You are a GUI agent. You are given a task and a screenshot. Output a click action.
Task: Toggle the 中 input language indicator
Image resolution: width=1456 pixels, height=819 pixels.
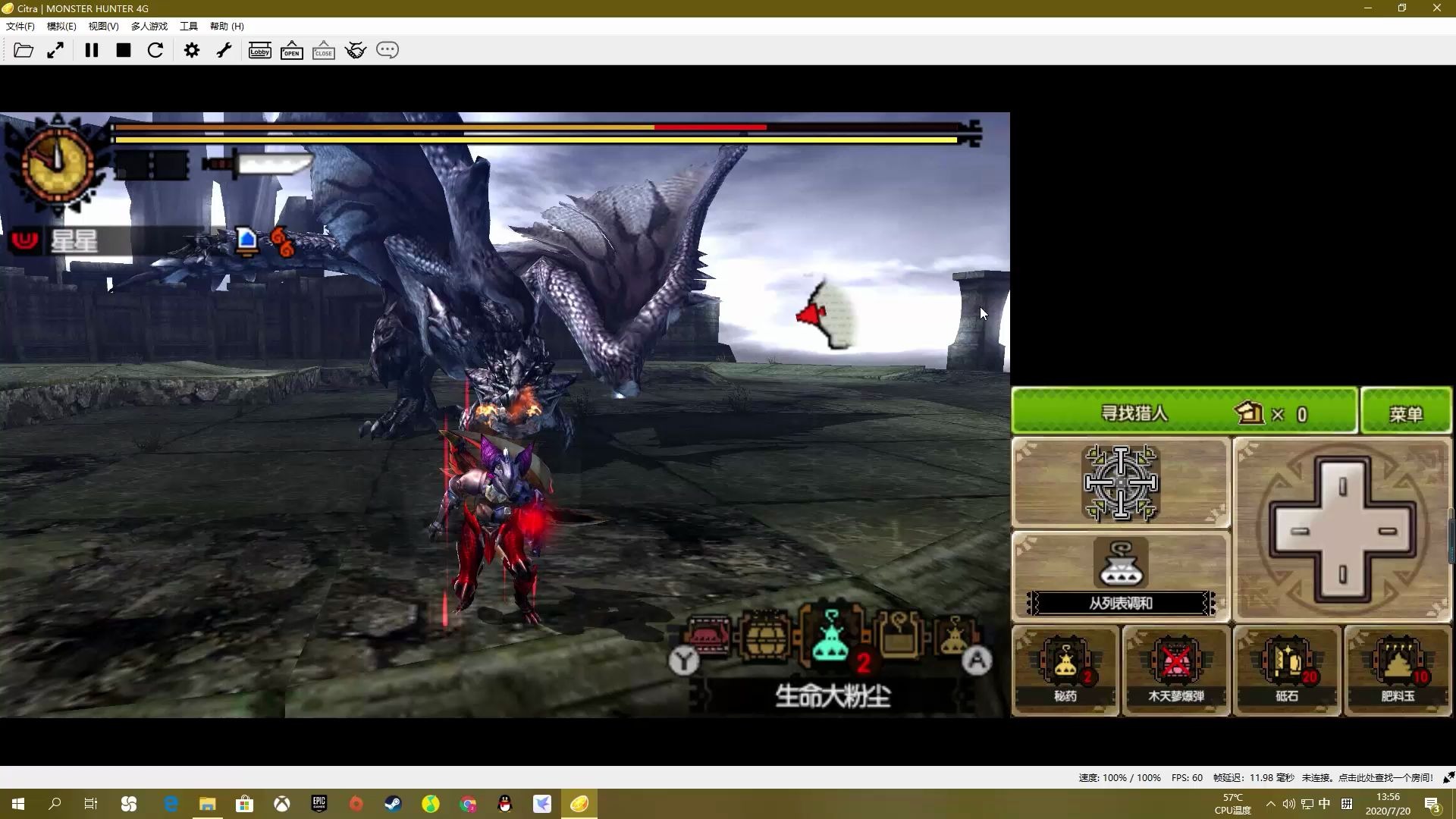point(1325,804)
